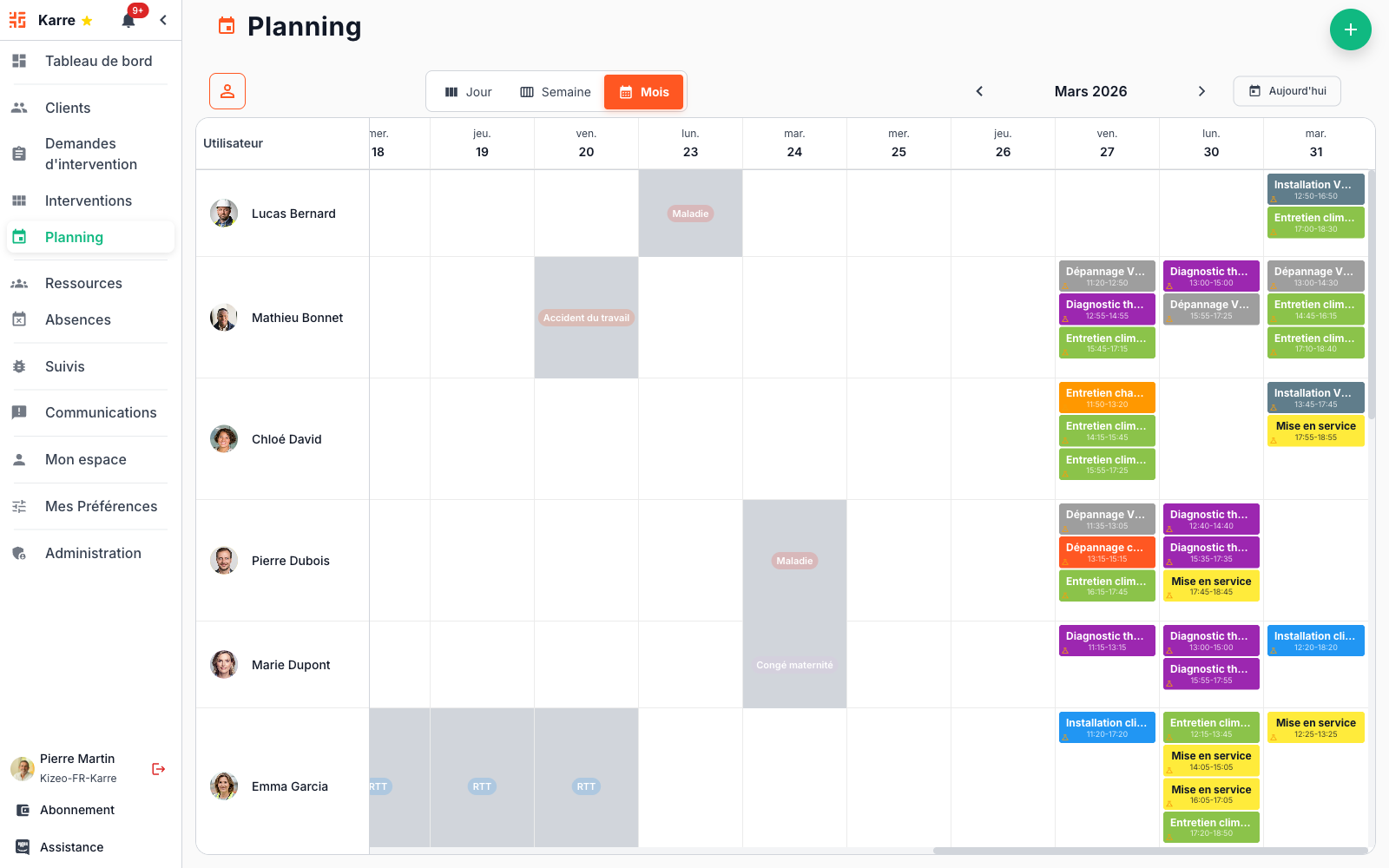Select the Clients section icon
The height and width of the screenshot is (868, 1389).
(x=19, y=108)
